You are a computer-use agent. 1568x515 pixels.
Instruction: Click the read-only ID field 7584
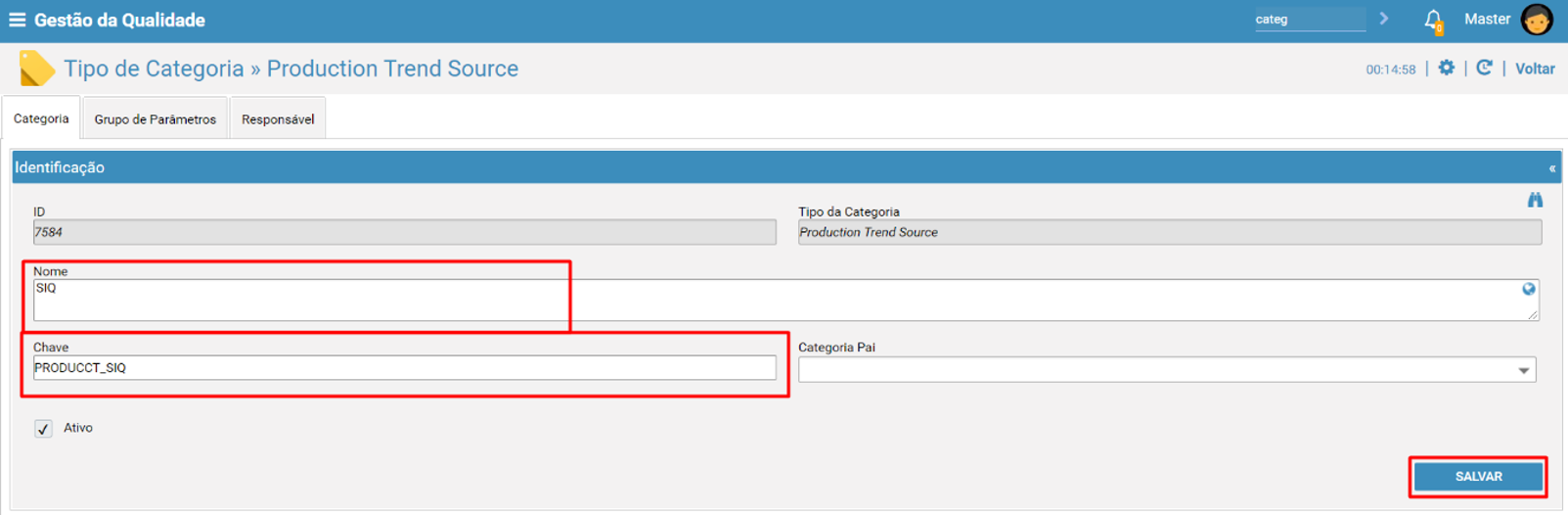tap(405, 232)
